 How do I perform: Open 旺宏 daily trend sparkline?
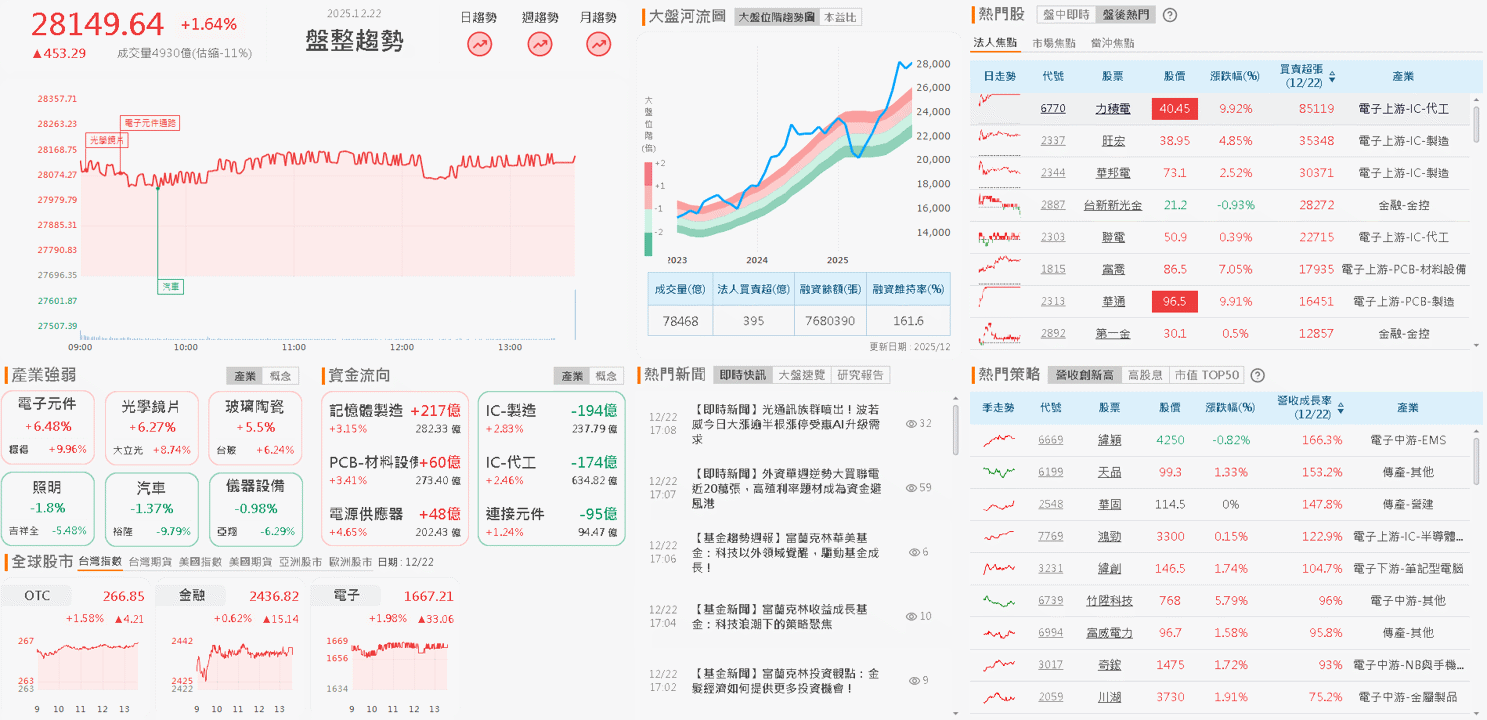(x=999, y=140)
